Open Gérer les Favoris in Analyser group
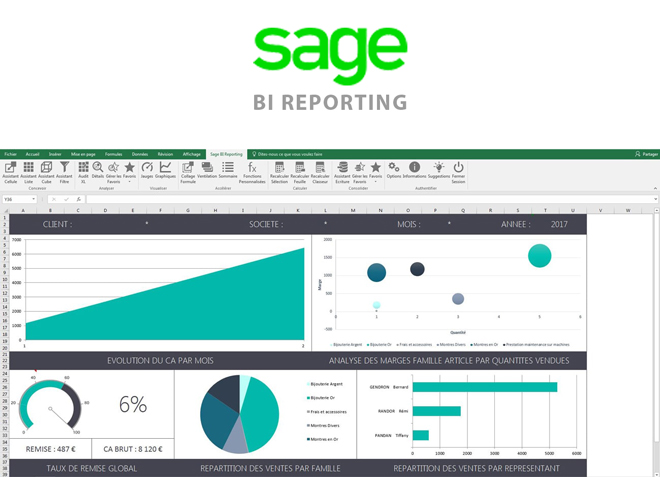Screen dimensions: 660x477 [x=113, y=173]
